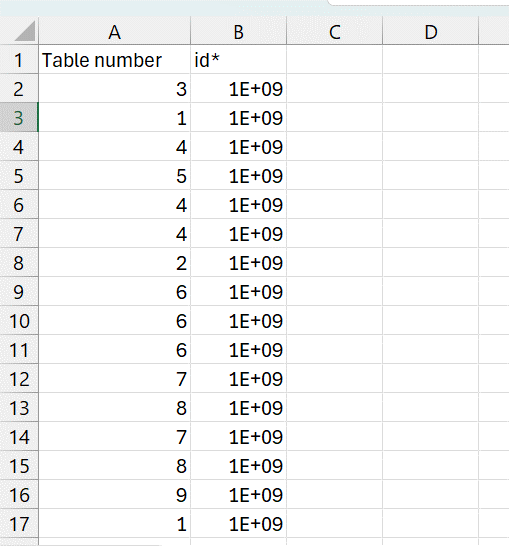Select row 16 header

[x=19, y=495]
